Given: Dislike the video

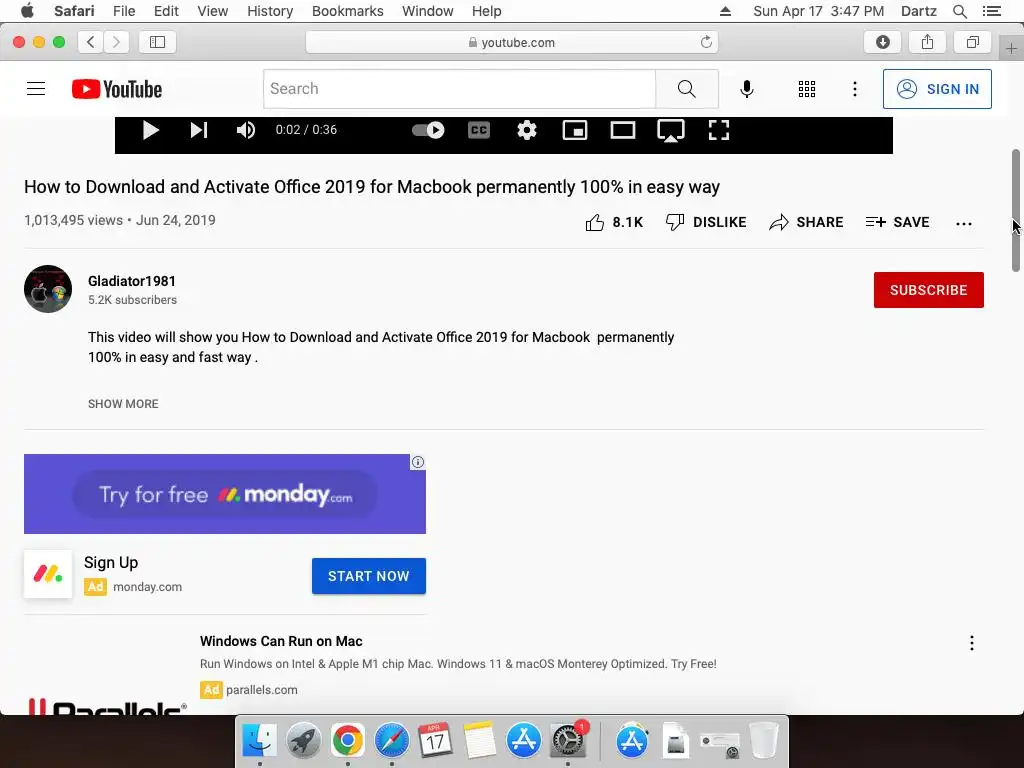Looking at the screenshot, I should point(706,222).
